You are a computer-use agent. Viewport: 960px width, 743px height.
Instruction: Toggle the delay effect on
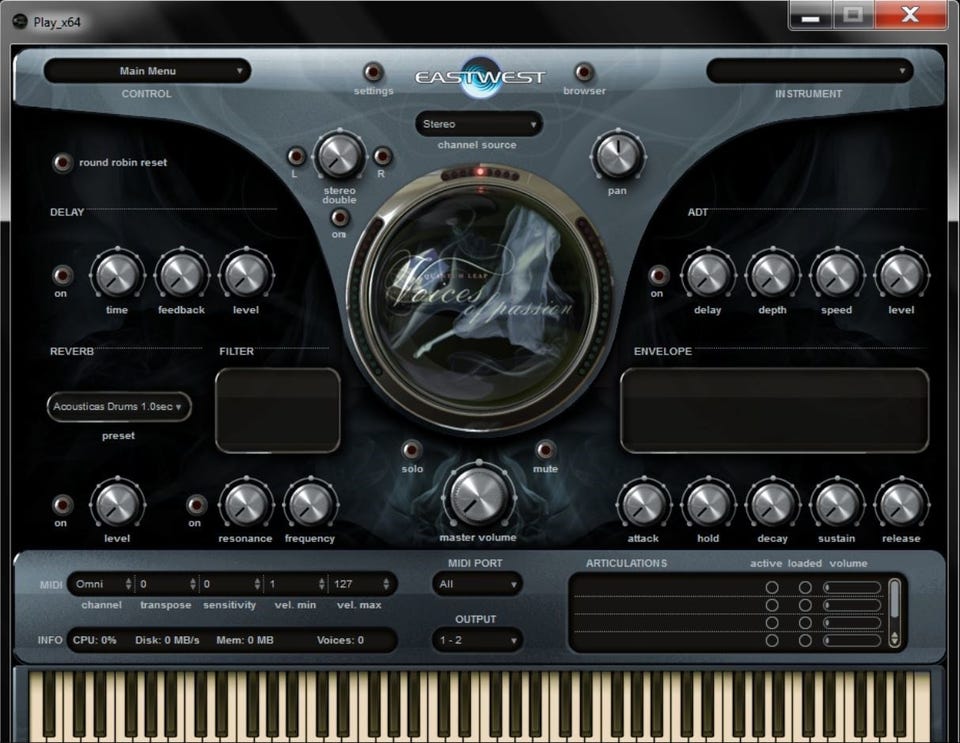pos(62,275)
